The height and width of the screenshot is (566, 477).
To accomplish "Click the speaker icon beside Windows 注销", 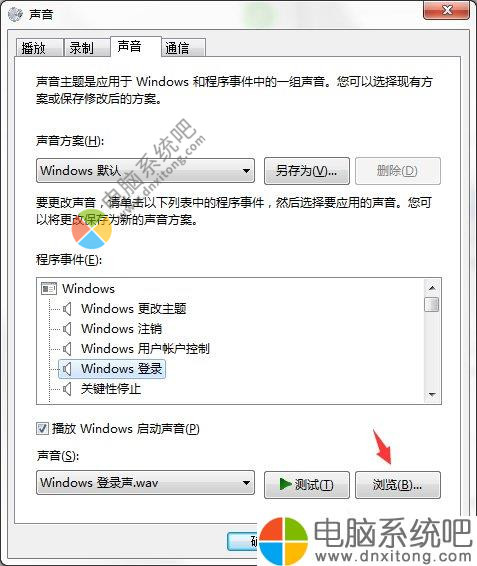I will pos(67,329).
